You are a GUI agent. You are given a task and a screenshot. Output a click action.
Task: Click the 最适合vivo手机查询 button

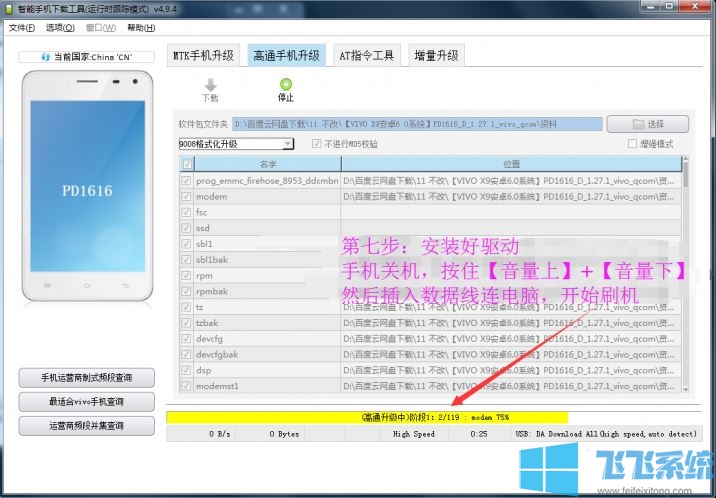[x=86, y=402]
